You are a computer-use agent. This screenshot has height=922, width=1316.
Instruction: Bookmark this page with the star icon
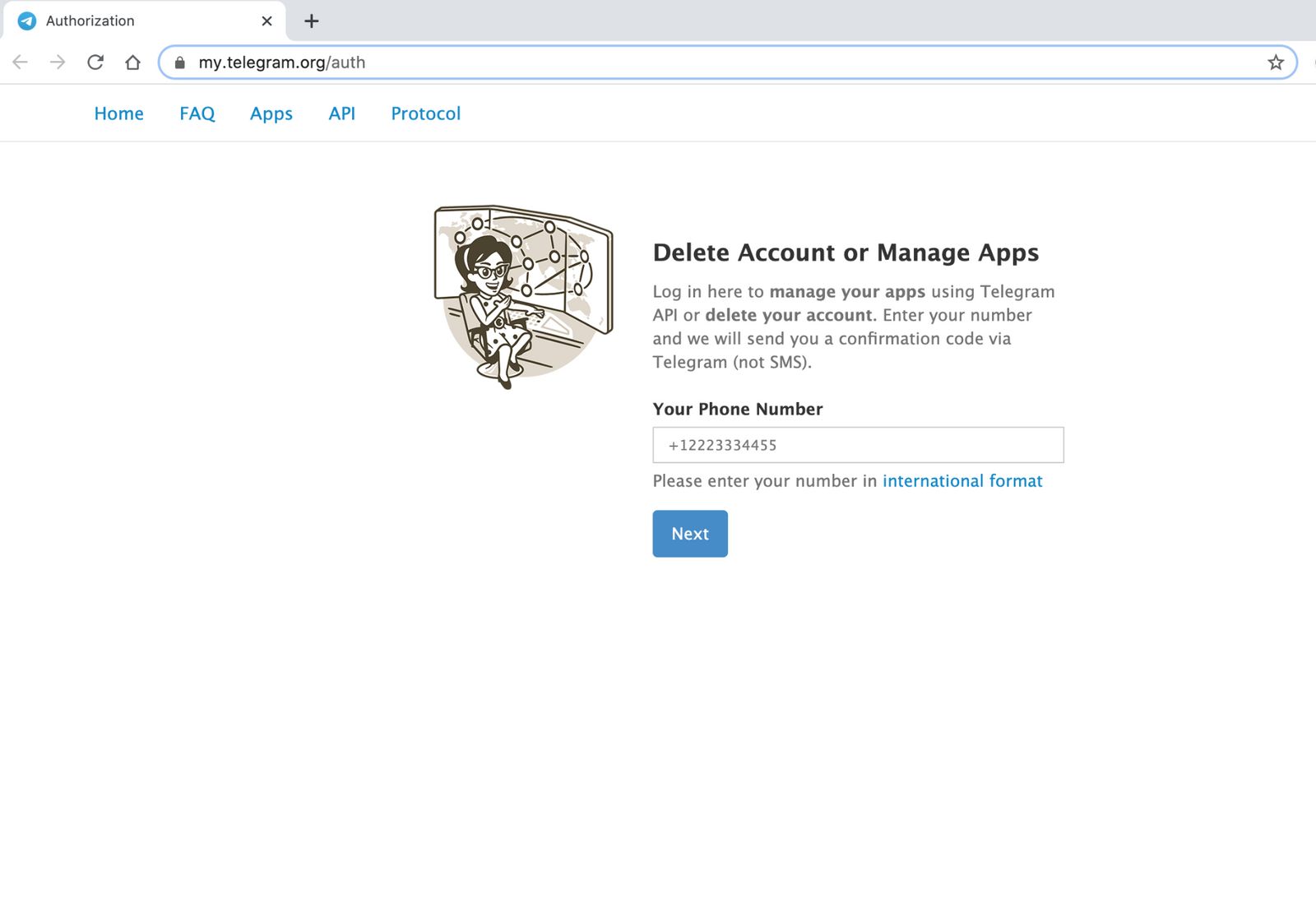1276,63
